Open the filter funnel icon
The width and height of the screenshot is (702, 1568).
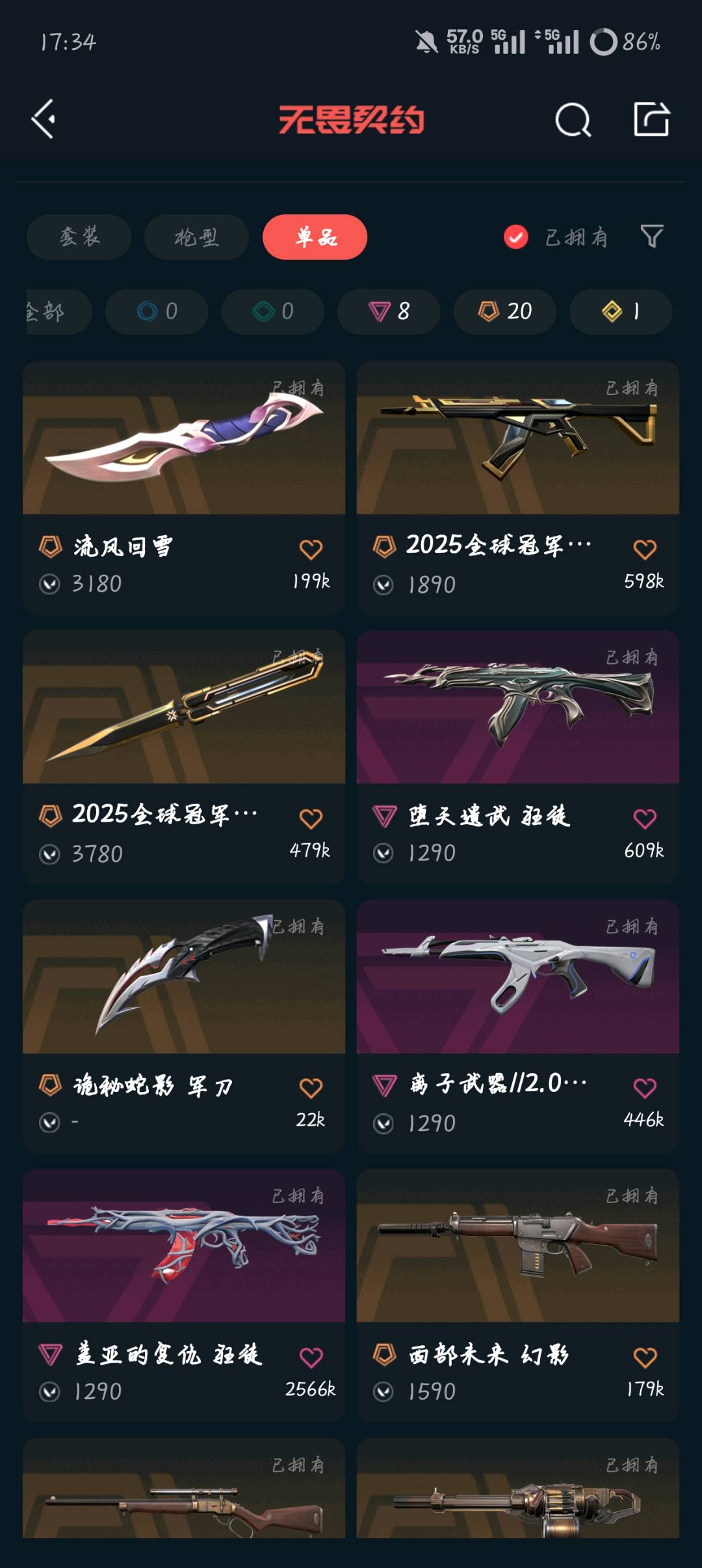point(652,236)
